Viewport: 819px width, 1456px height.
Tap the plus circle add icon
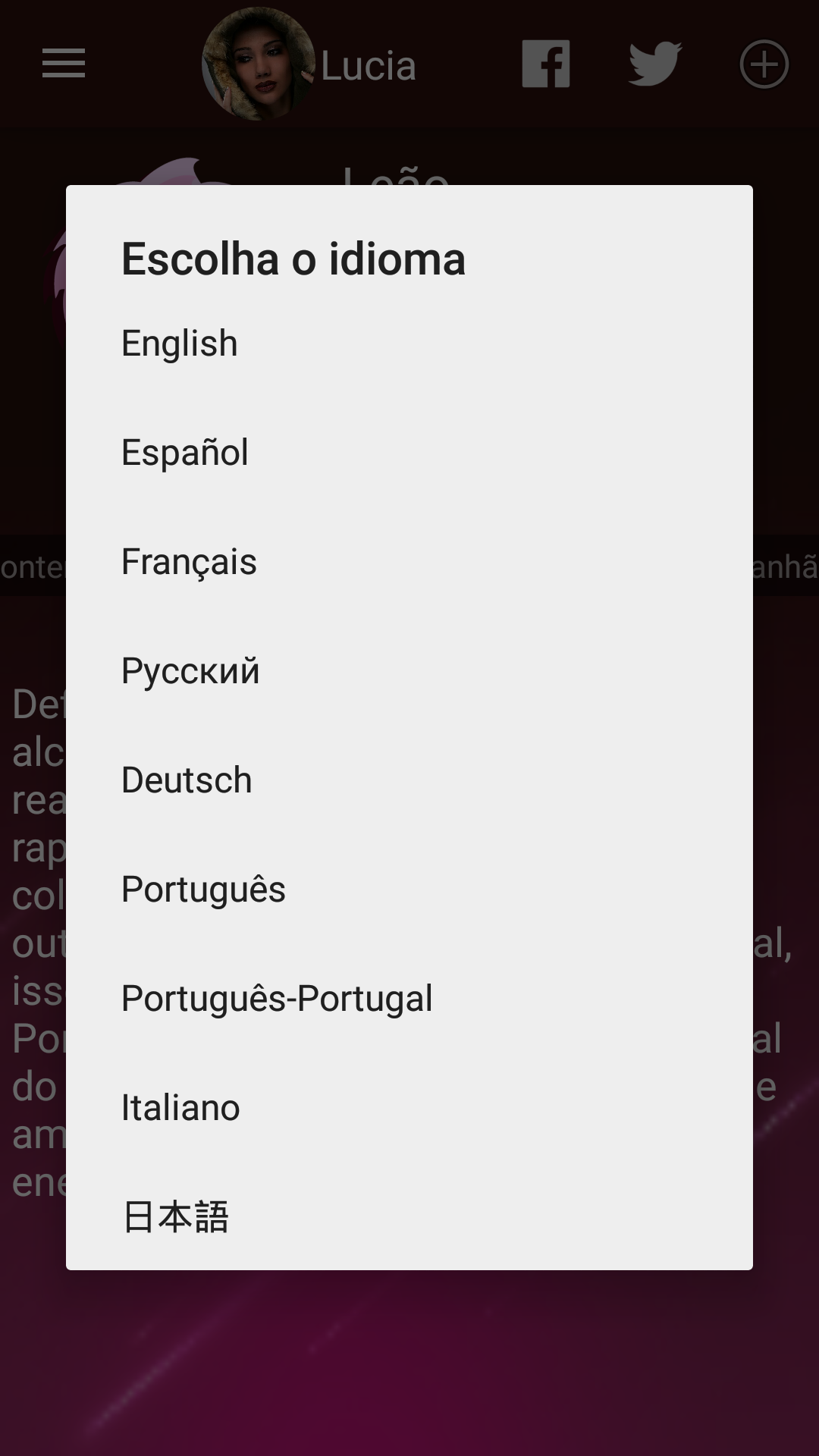764,64
